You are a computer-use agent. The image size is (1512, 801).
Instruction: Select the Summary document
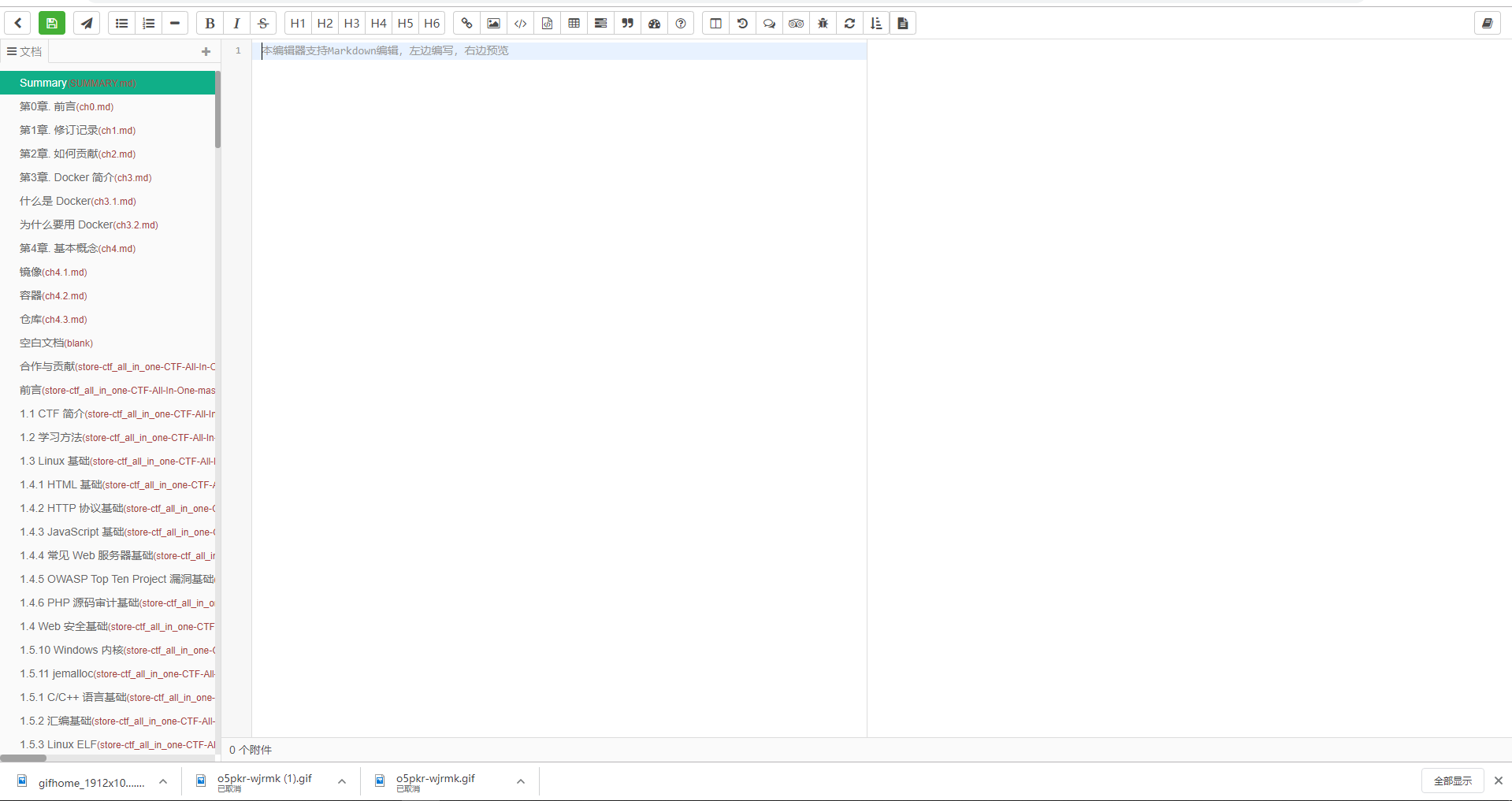coord(107,83)
